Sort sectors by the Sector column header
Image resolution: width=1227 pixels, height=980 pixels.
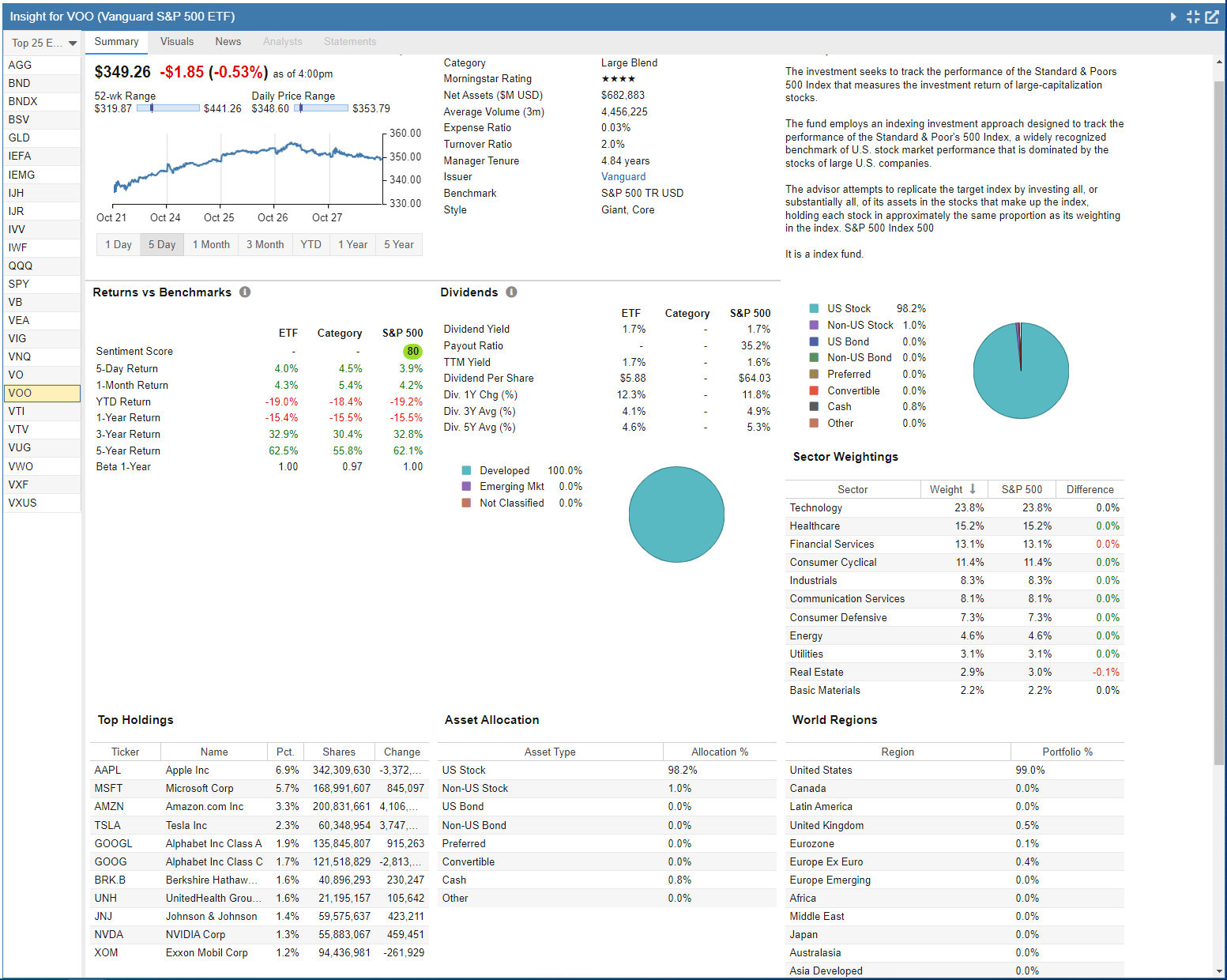coord(853,489)
